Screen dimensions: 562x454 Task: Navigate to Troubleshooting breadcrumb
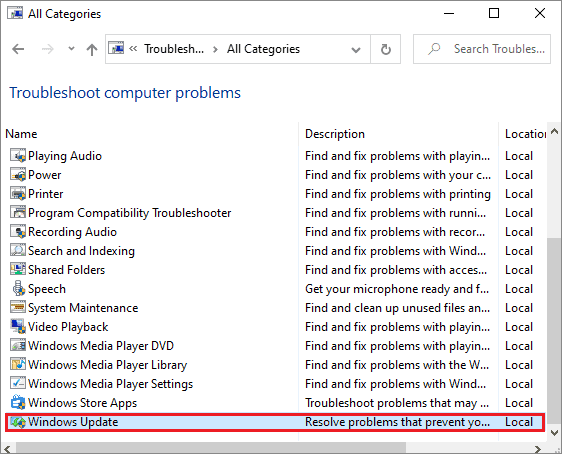tap(174, 49)
